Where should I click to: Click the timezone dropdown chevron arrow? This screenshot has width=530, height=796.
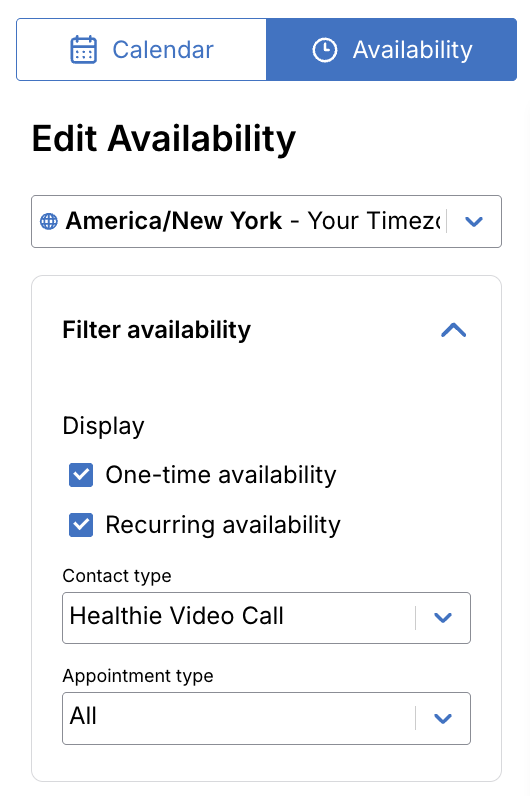coord(474,221)
